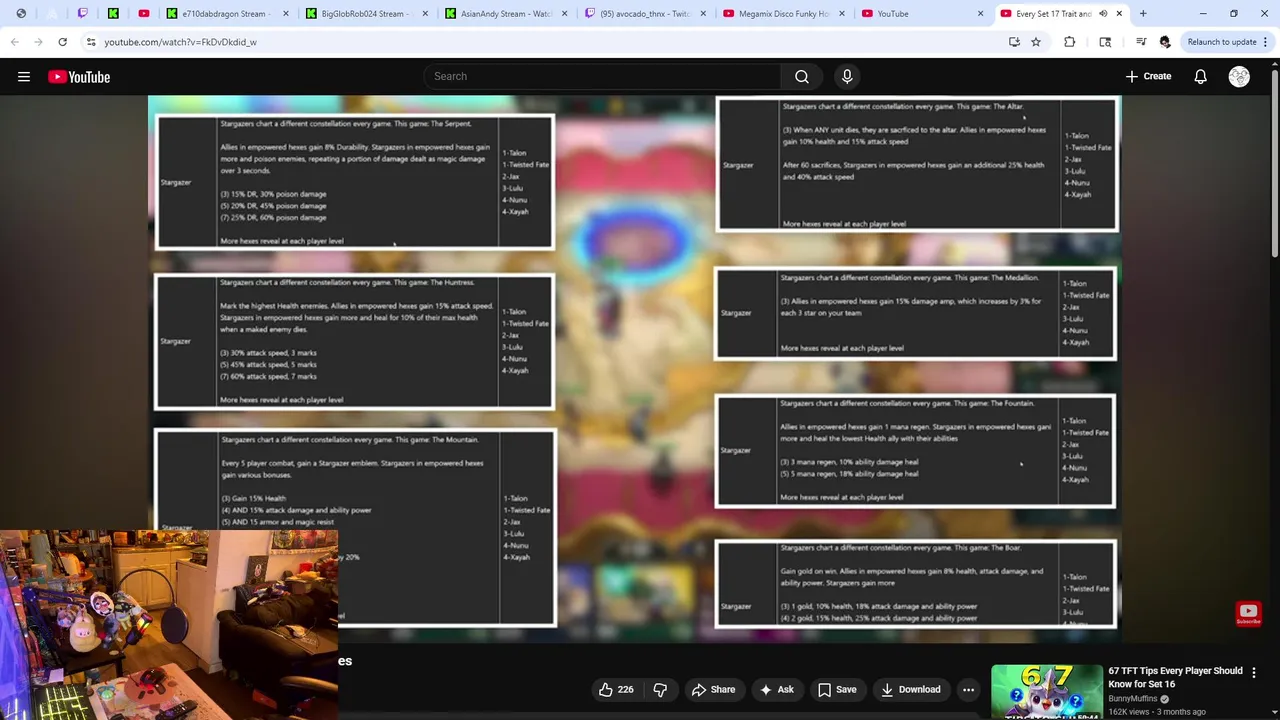Go forward in browser history
This screenshot has width=1280, height=720.
(x=38, y=42)
